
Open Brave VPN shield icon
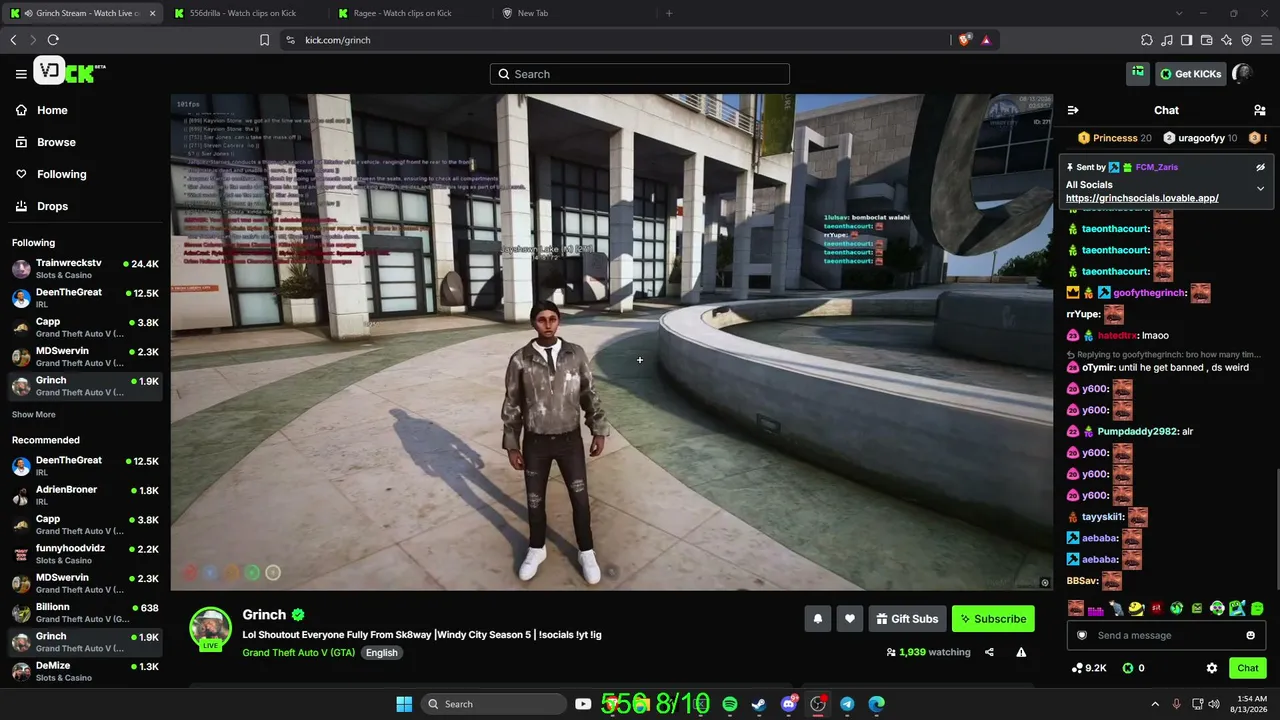tap(1247, 40)
